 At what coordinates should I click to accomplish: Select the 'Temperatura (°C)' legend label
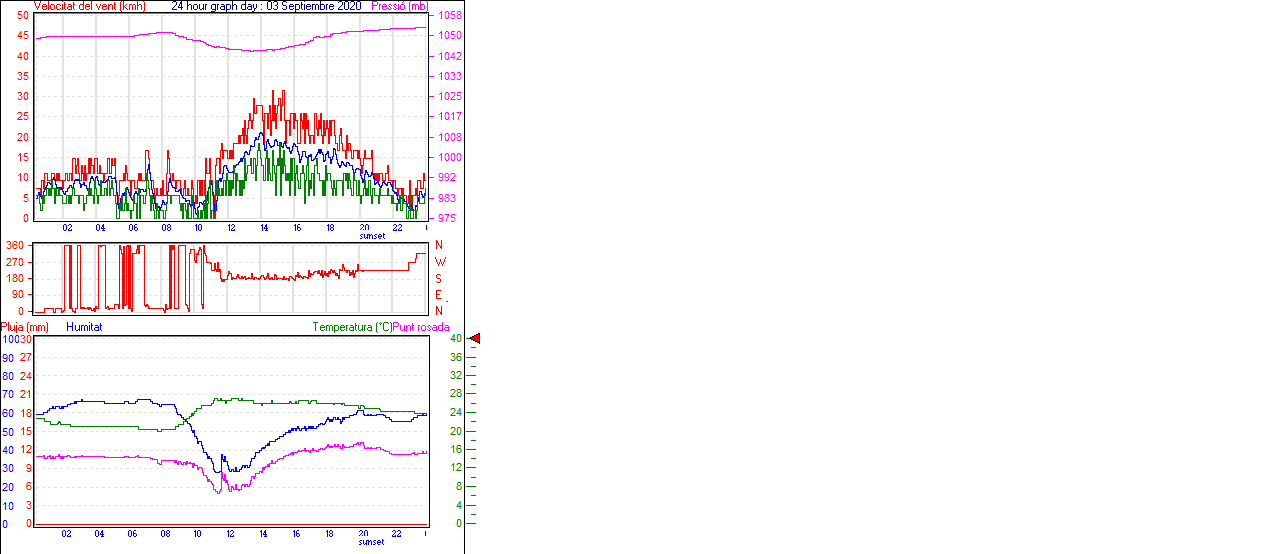352,327
